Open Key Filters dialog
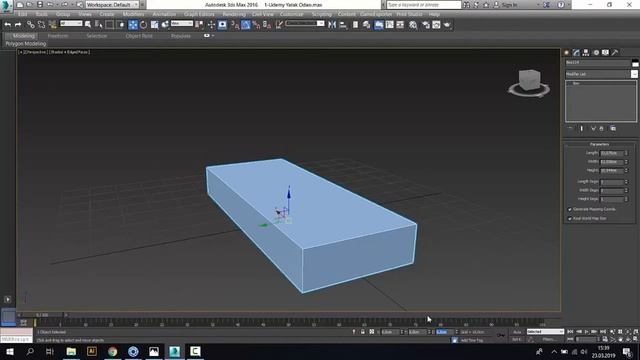The width and height of the screenshot is (640, 360). (x=548, y=339)
